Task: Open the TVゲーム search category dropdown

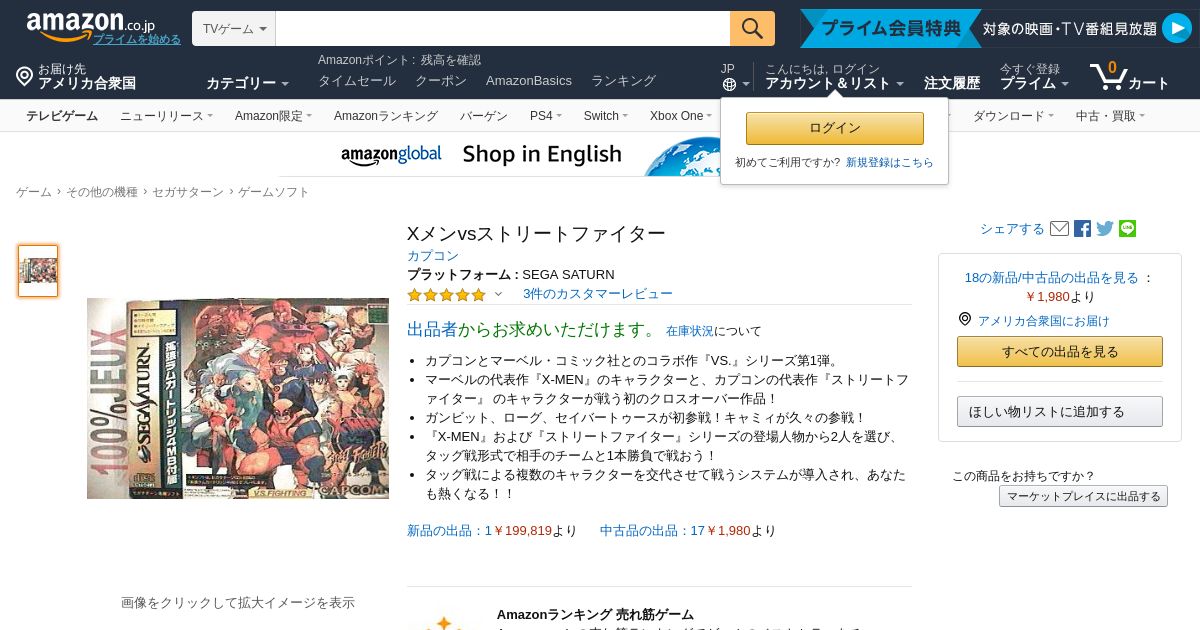Action: 234,29
